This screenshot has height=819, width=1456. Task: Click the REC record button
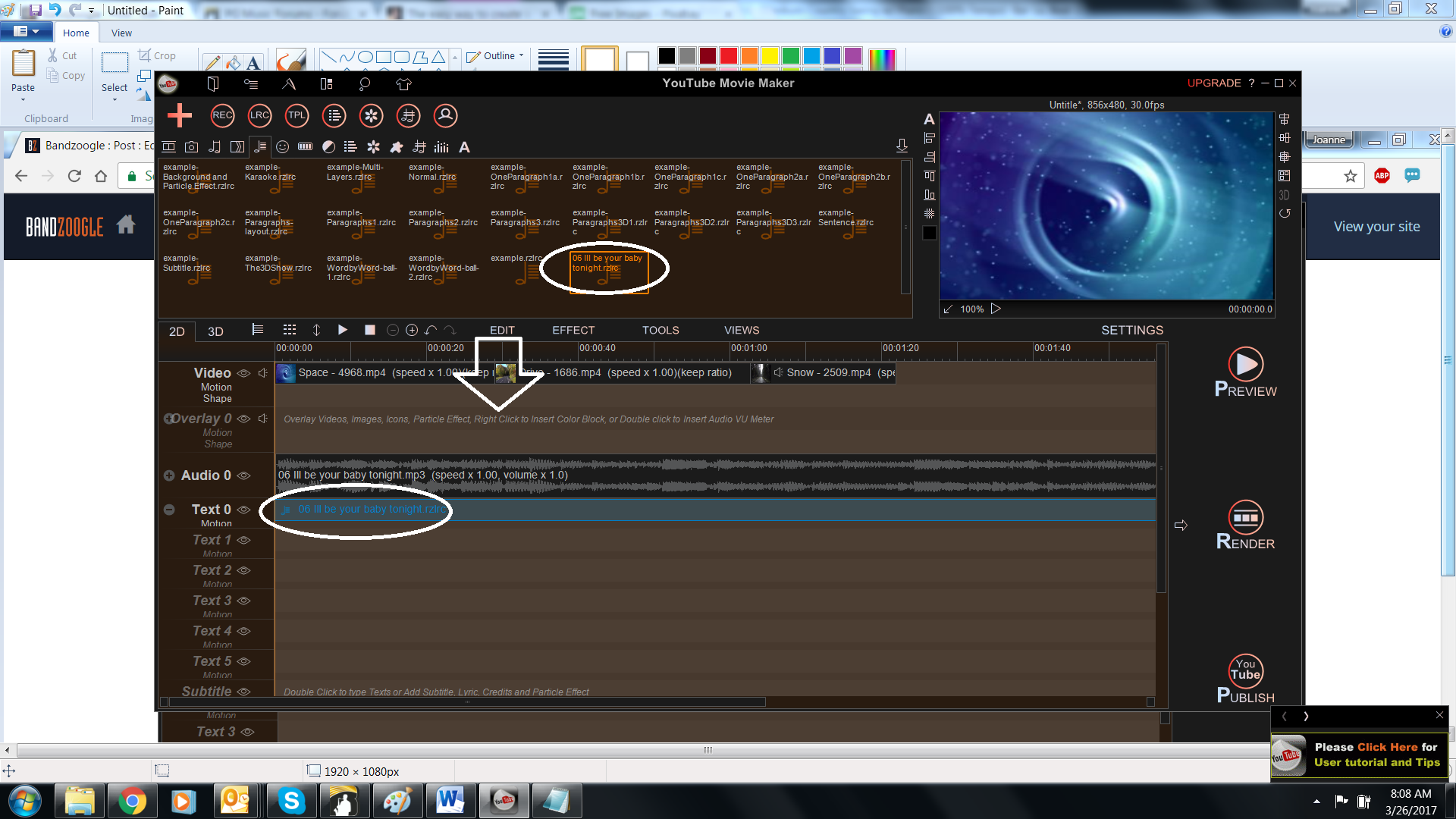(222, 116)
